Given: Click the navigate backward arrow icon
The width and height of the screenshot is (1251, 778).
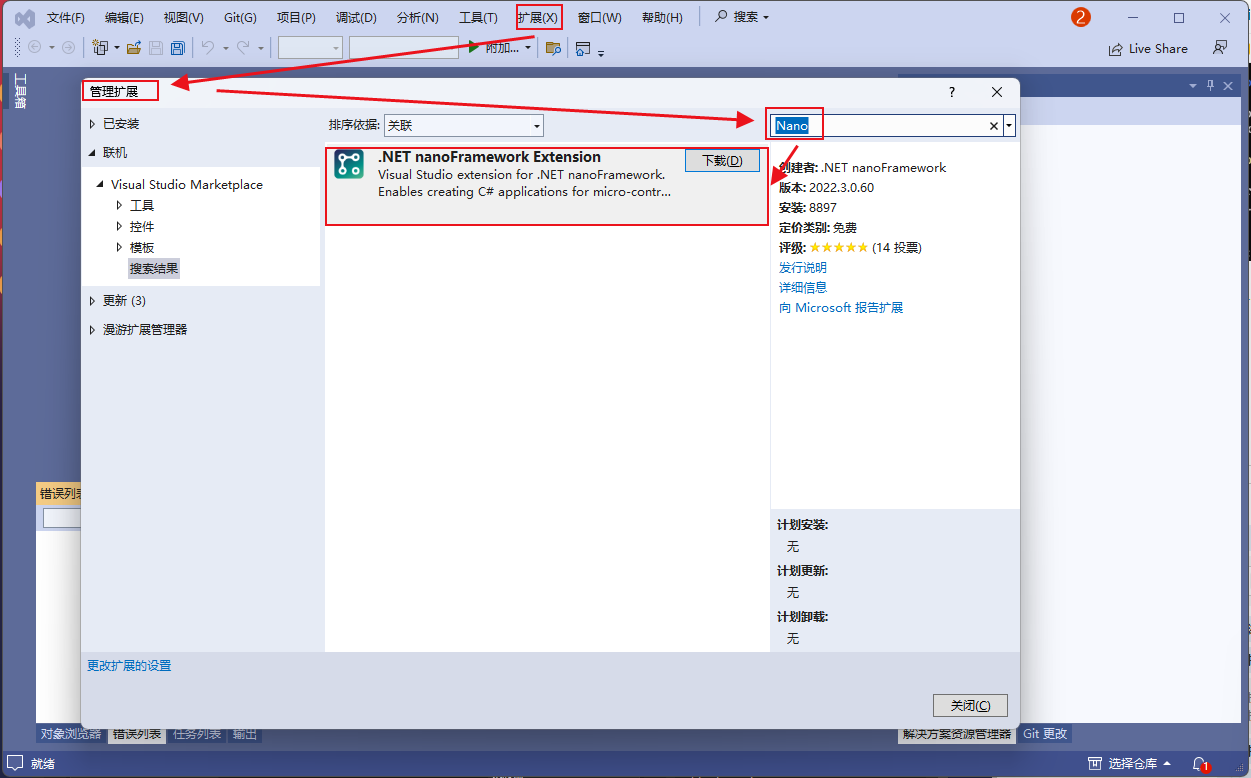Looking at the screenshot, I should click(34, 47).
